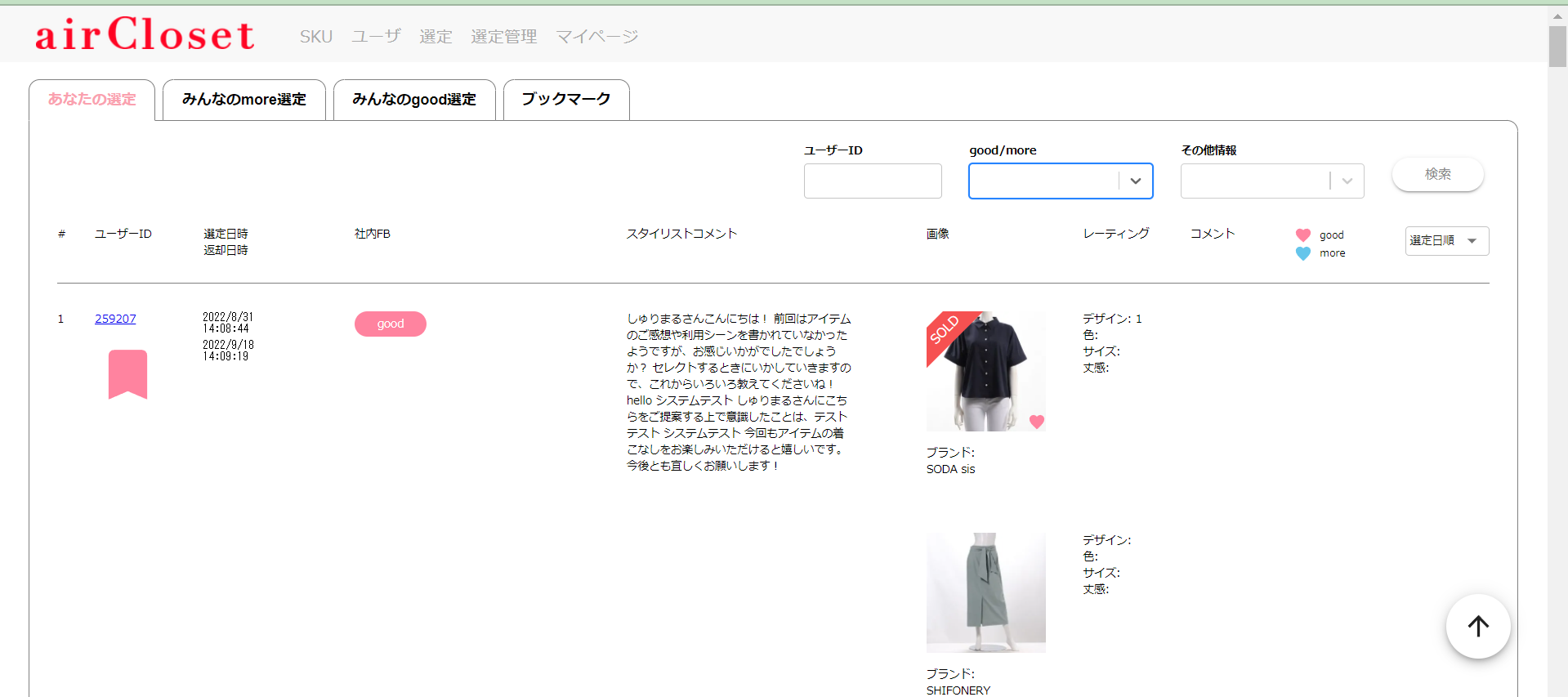
Task: Open the その他情報 dropdown
Action: (1347, 181)
